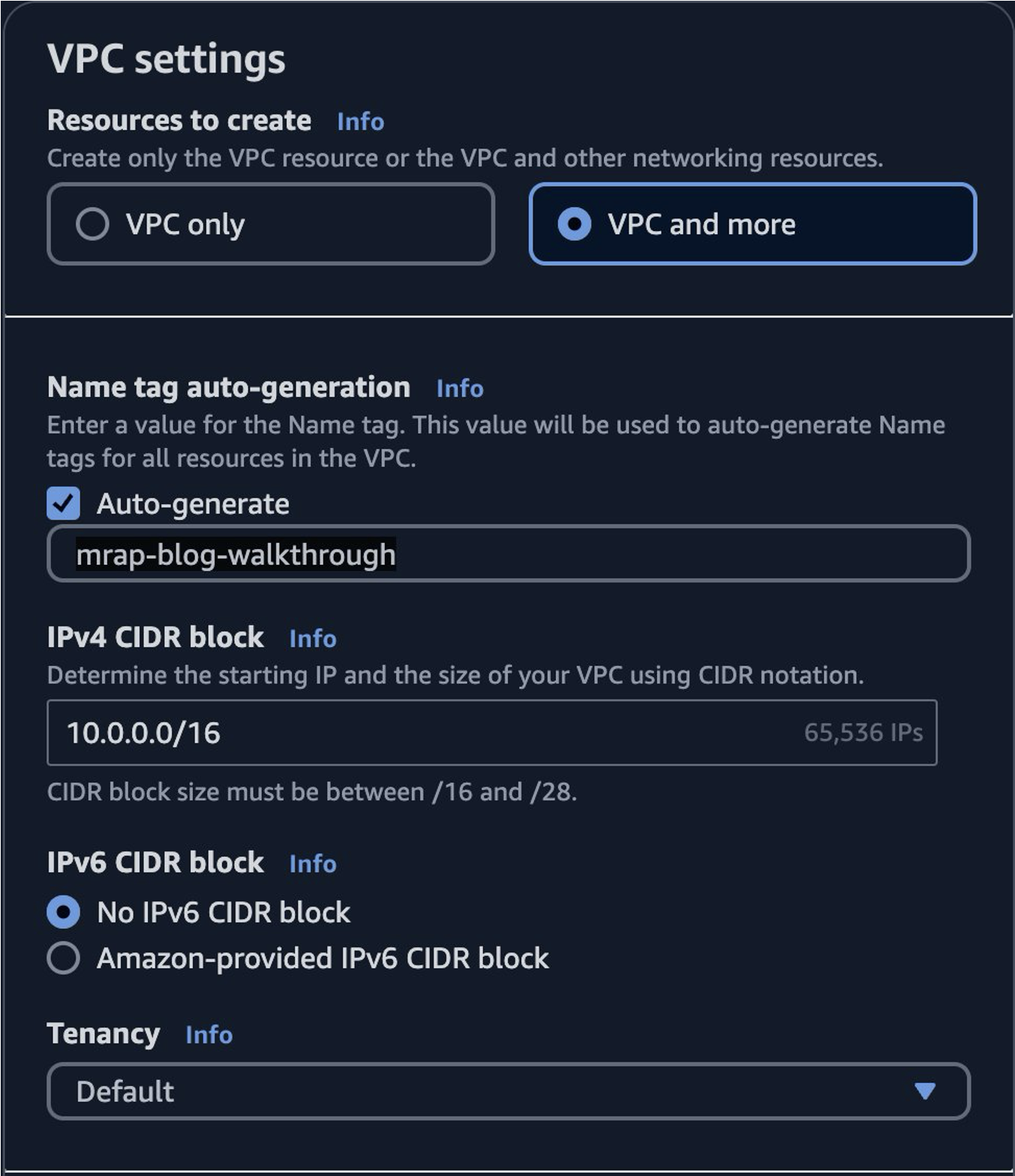Click the radio circle inside the "VPC and more" card
This screenshot has height=1176, width=1015.
coord(575,223)
